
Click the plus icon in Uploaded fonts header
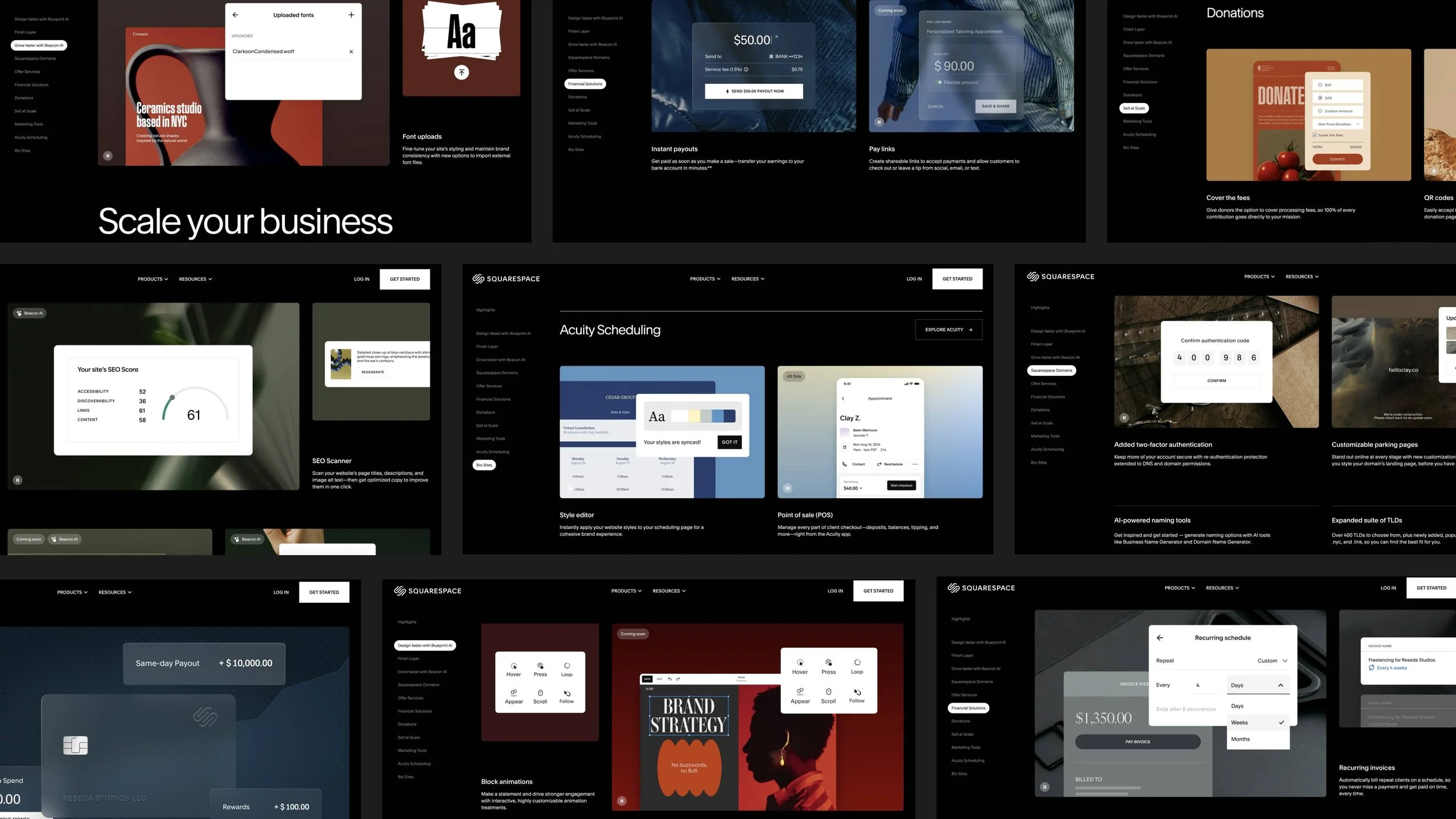pos(351,15)
